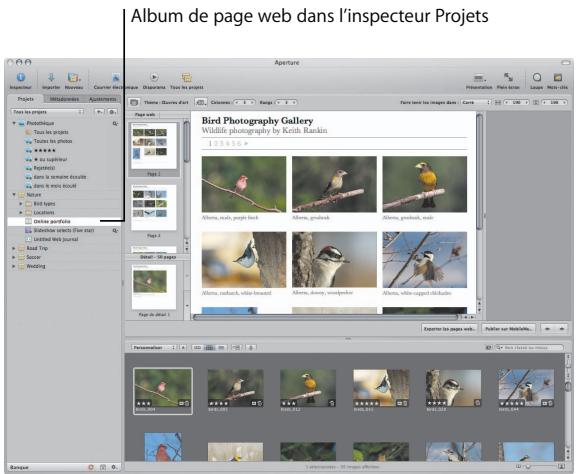Click the web page vertical scrollbar

click(479, 173)
